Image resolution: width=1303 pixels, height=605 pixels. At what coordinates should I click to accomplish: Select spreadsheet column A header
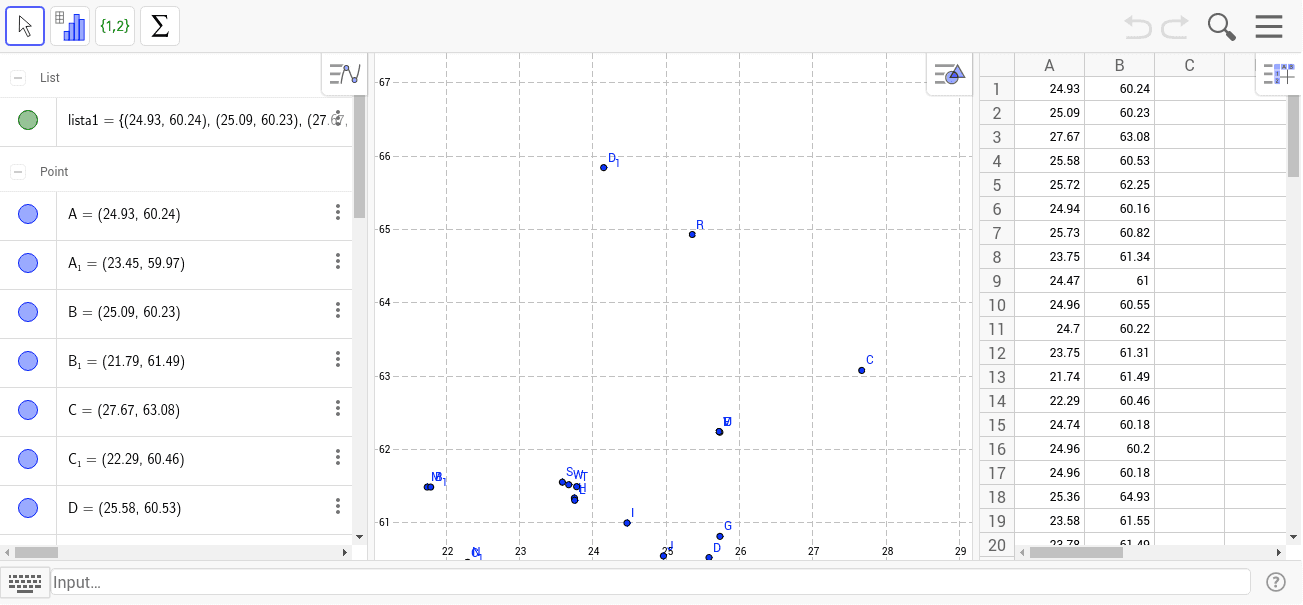(x=1049, y=65)
